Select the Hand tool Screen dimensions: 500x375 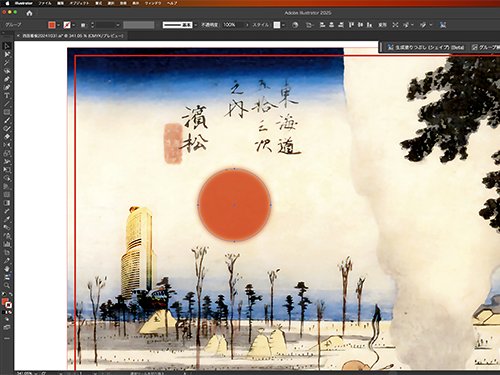coord(7,269)
